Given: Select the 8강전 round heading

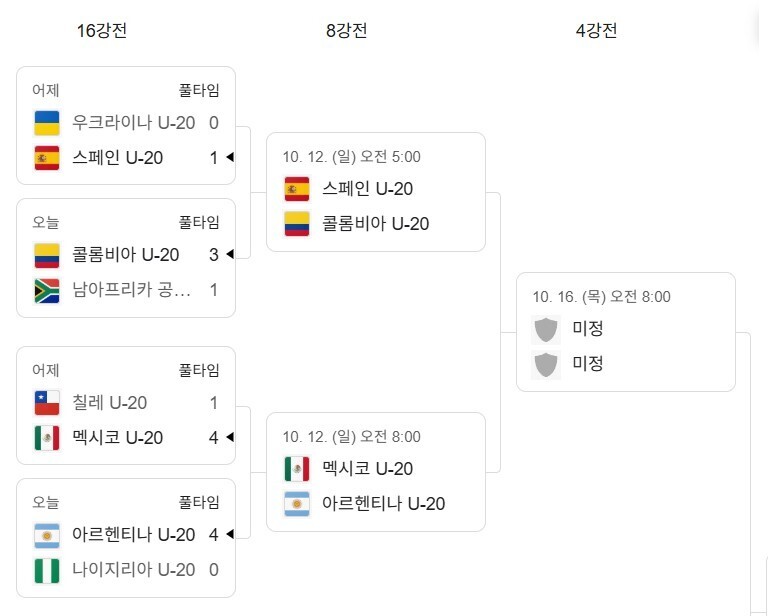Looking at the screenshot, I should click(x=346, y=31).
